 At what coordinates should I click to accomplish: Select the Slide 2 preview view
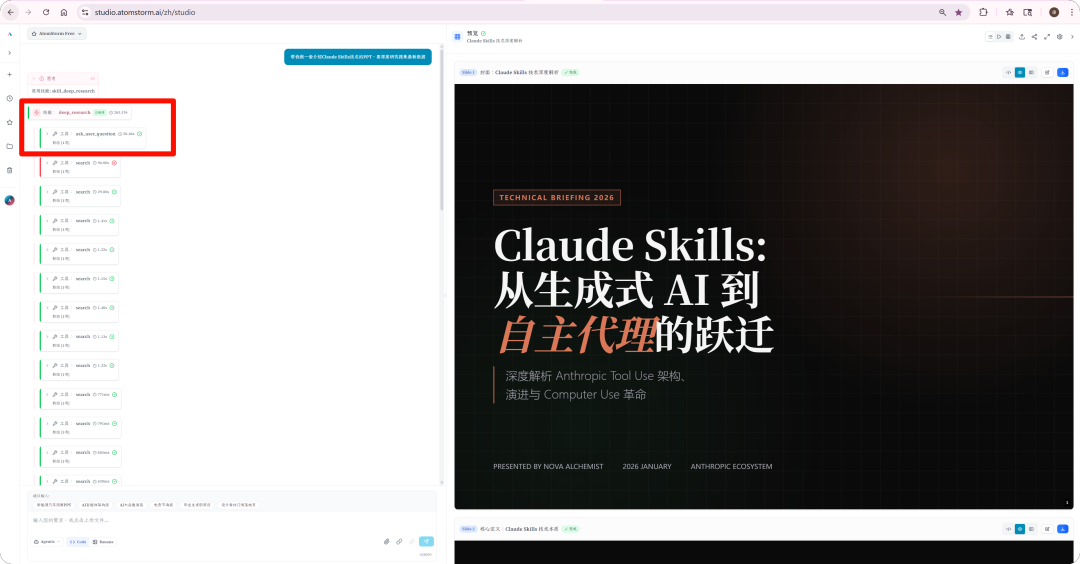pyautogui.click(x=1020, y=529)
